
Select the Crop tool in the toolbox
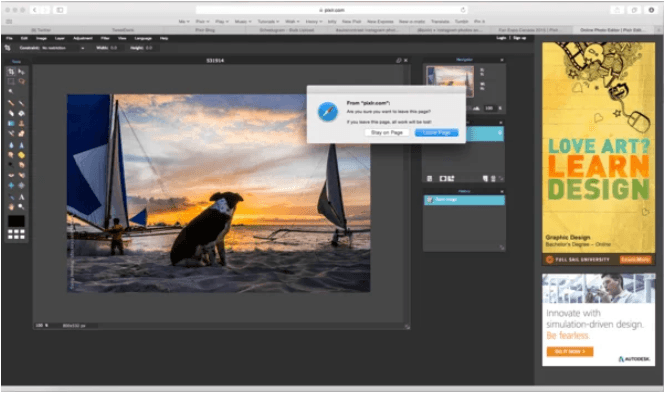[11, 72]
